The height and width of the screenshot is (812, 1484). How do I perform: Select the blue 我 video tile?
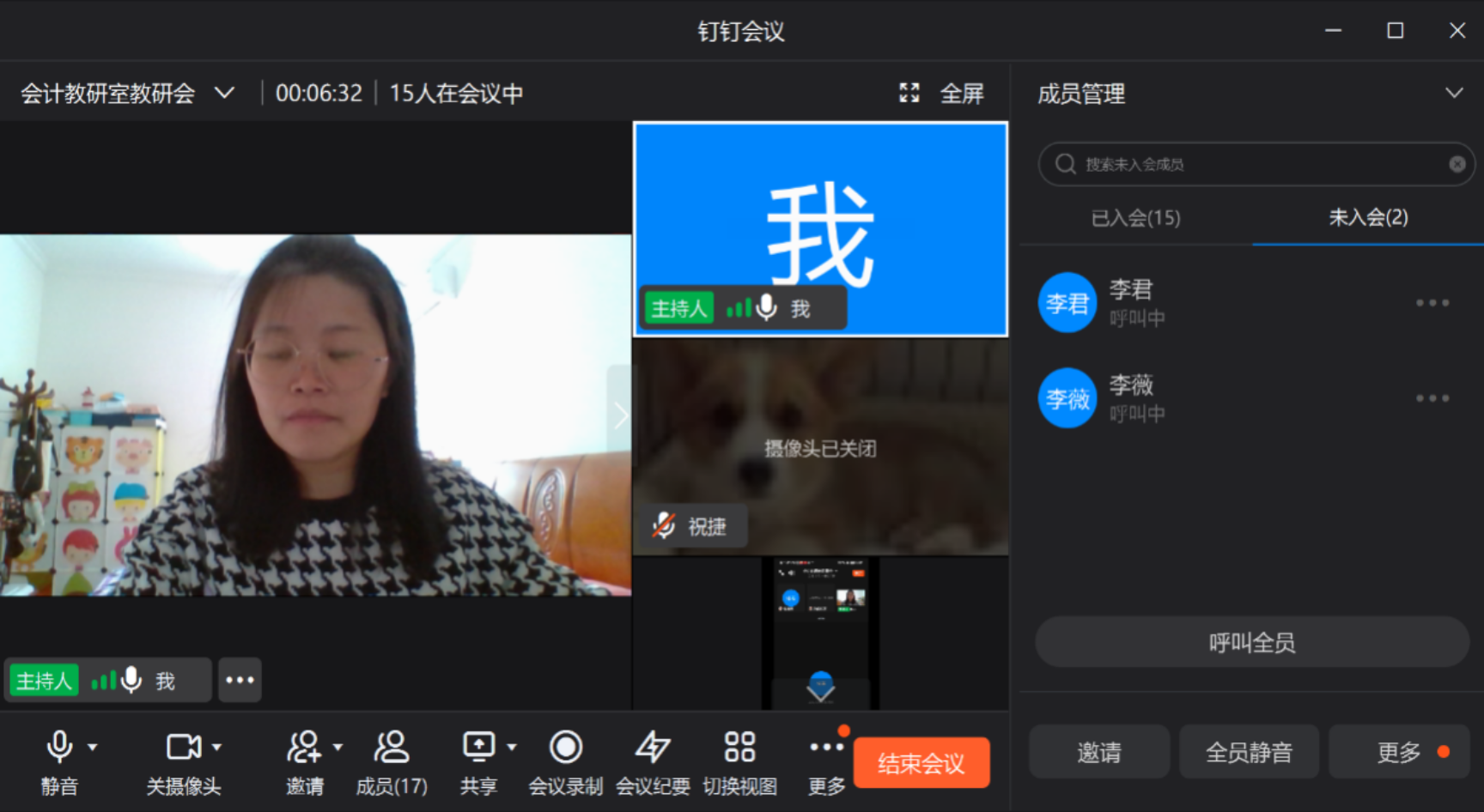pos(820,229)
